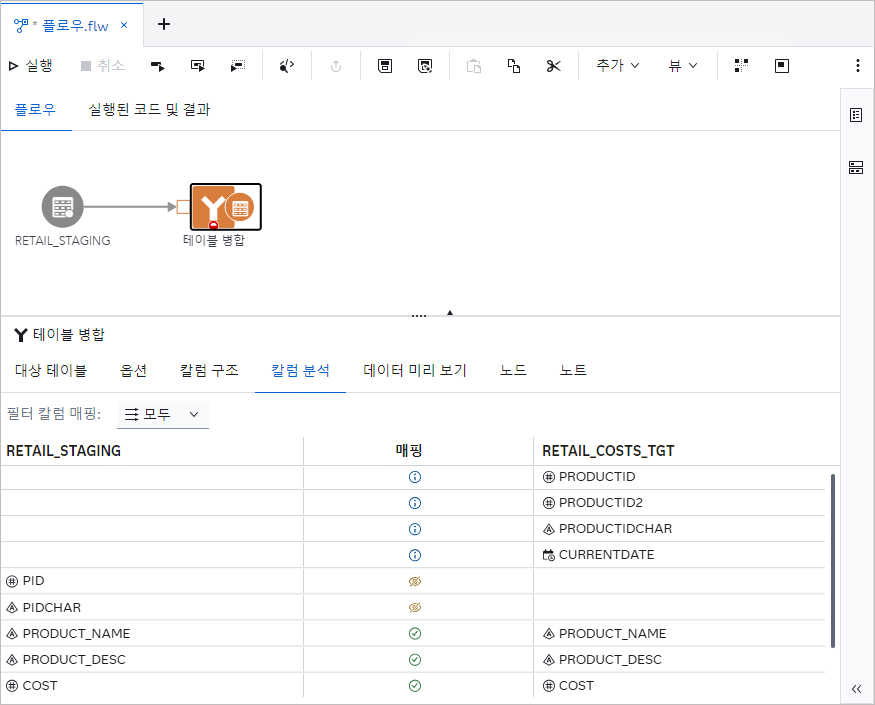Click the copy icon in toolbar
Screen dimensions: 875x705
pyautogui.click(x=514, y=66)
